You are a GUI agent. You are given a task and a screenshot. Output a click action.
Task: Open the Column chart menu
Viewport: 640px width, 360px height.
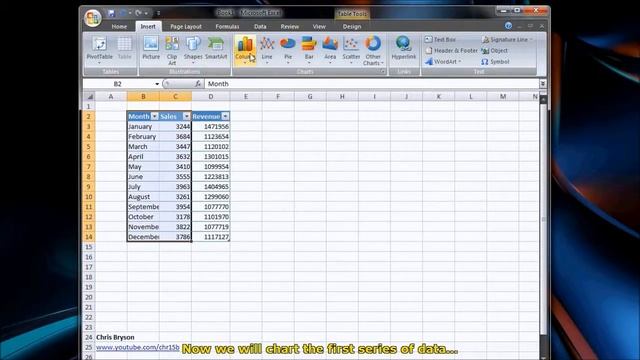(x=245, y=50)
